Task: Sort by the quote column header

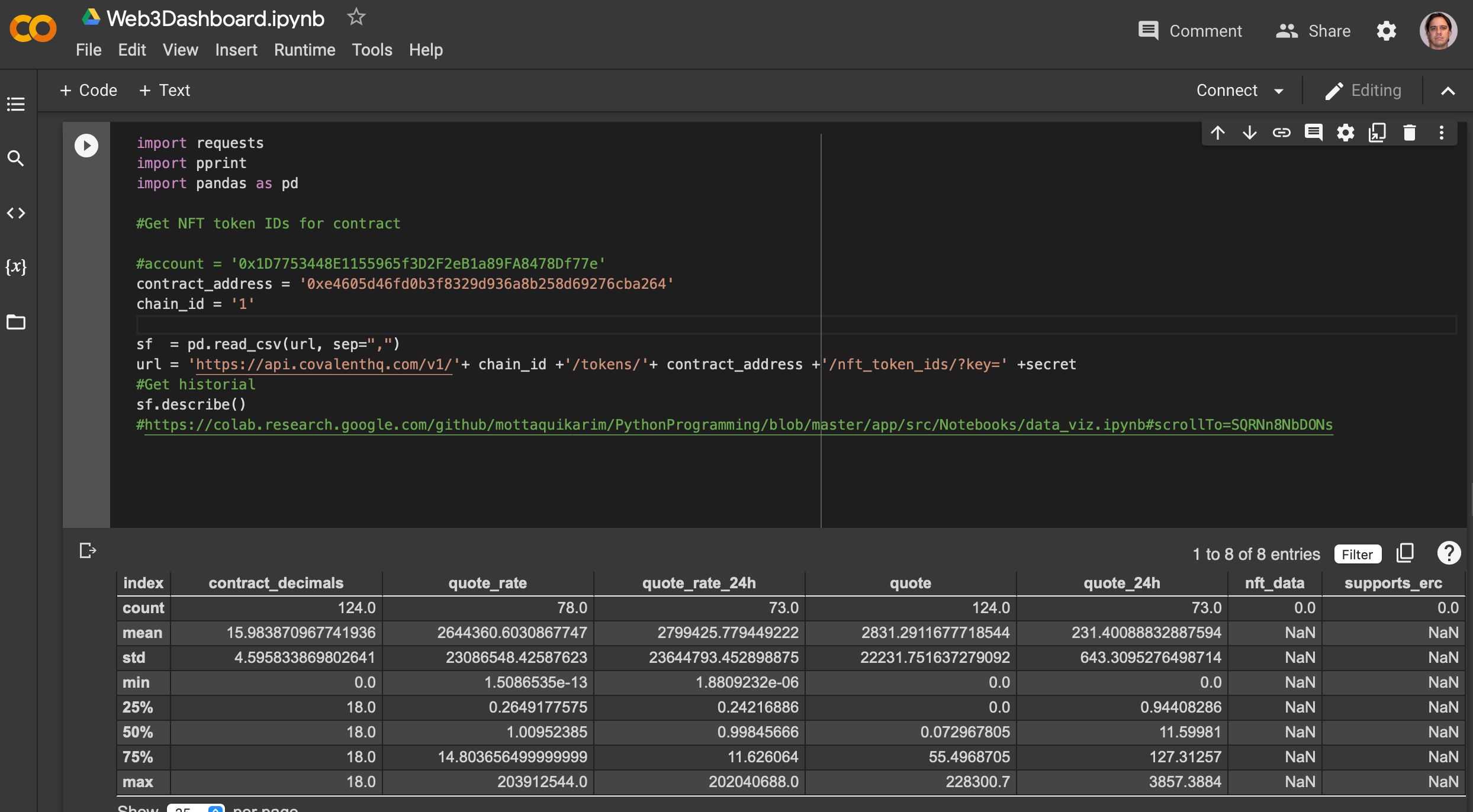Action: pos(911,583)
